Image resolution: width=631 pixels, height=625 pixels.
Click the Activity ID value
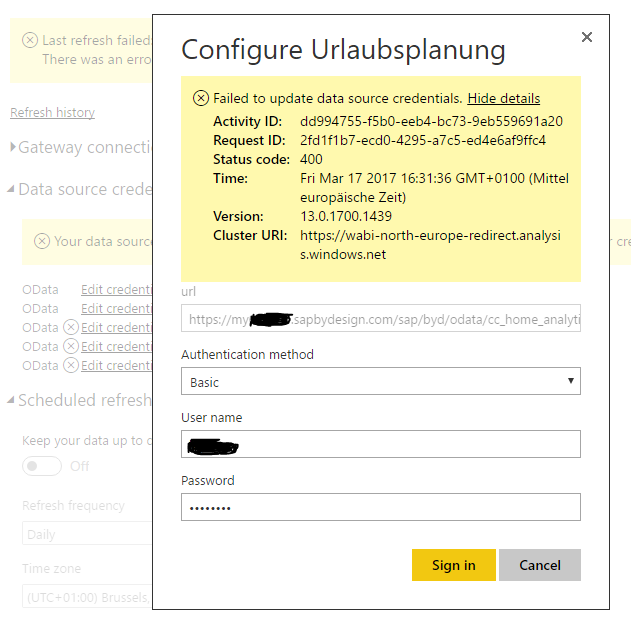431,121
